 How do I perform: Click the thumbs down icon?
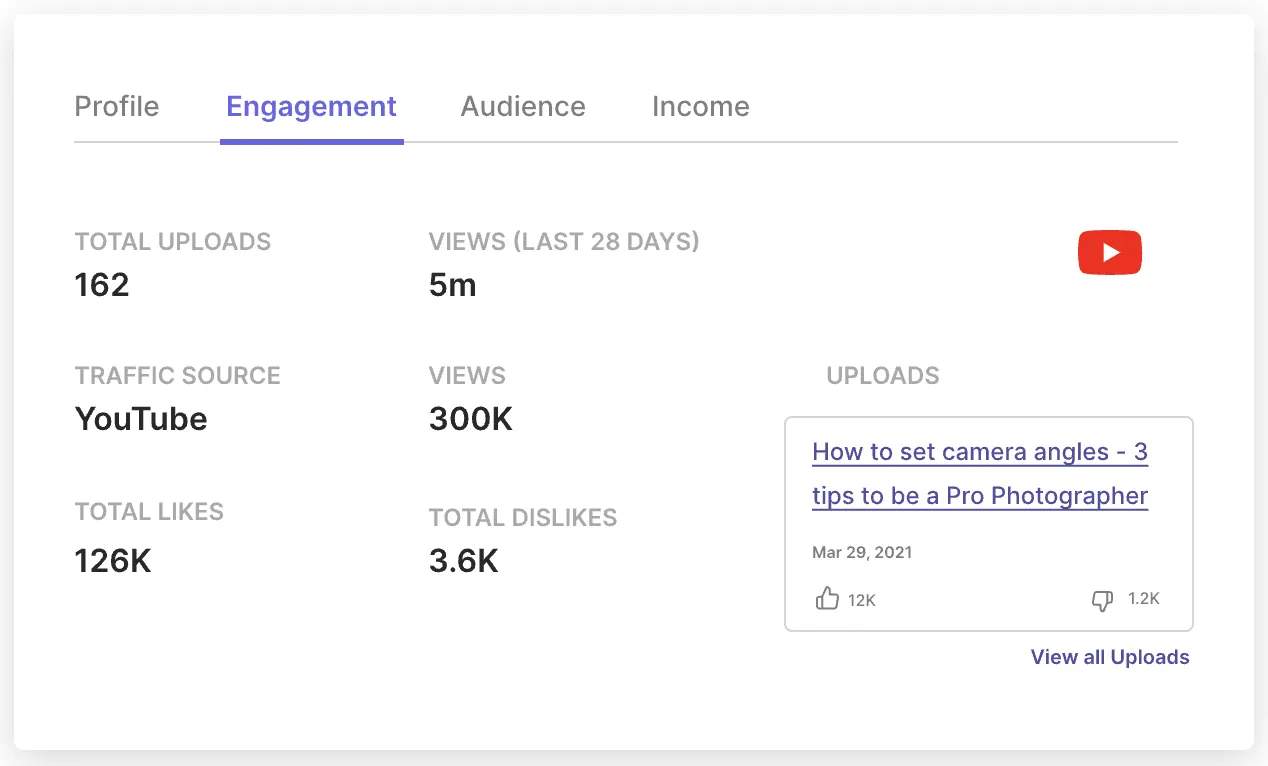(x=1102, y=600)
